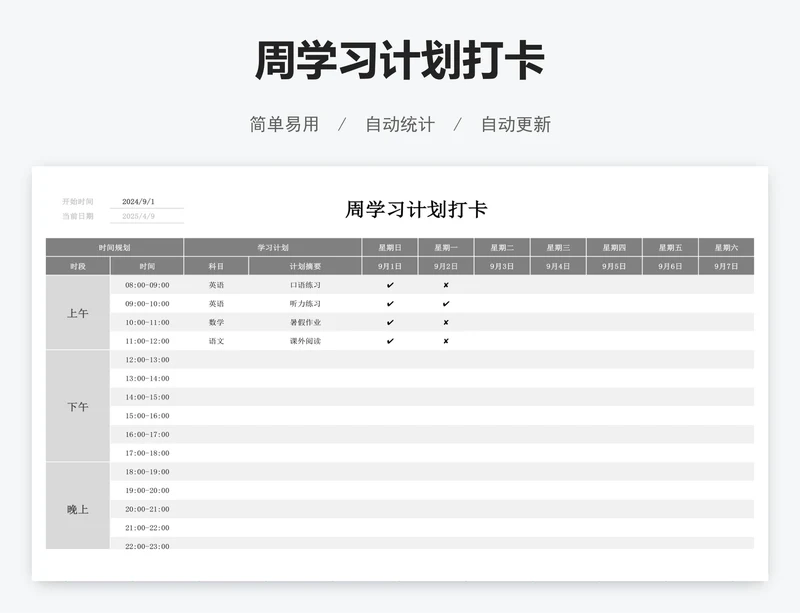The width and height of the screenshot is (800, 613).
Task: Click the 时段 sub-header cell
Action: point(78,266)
